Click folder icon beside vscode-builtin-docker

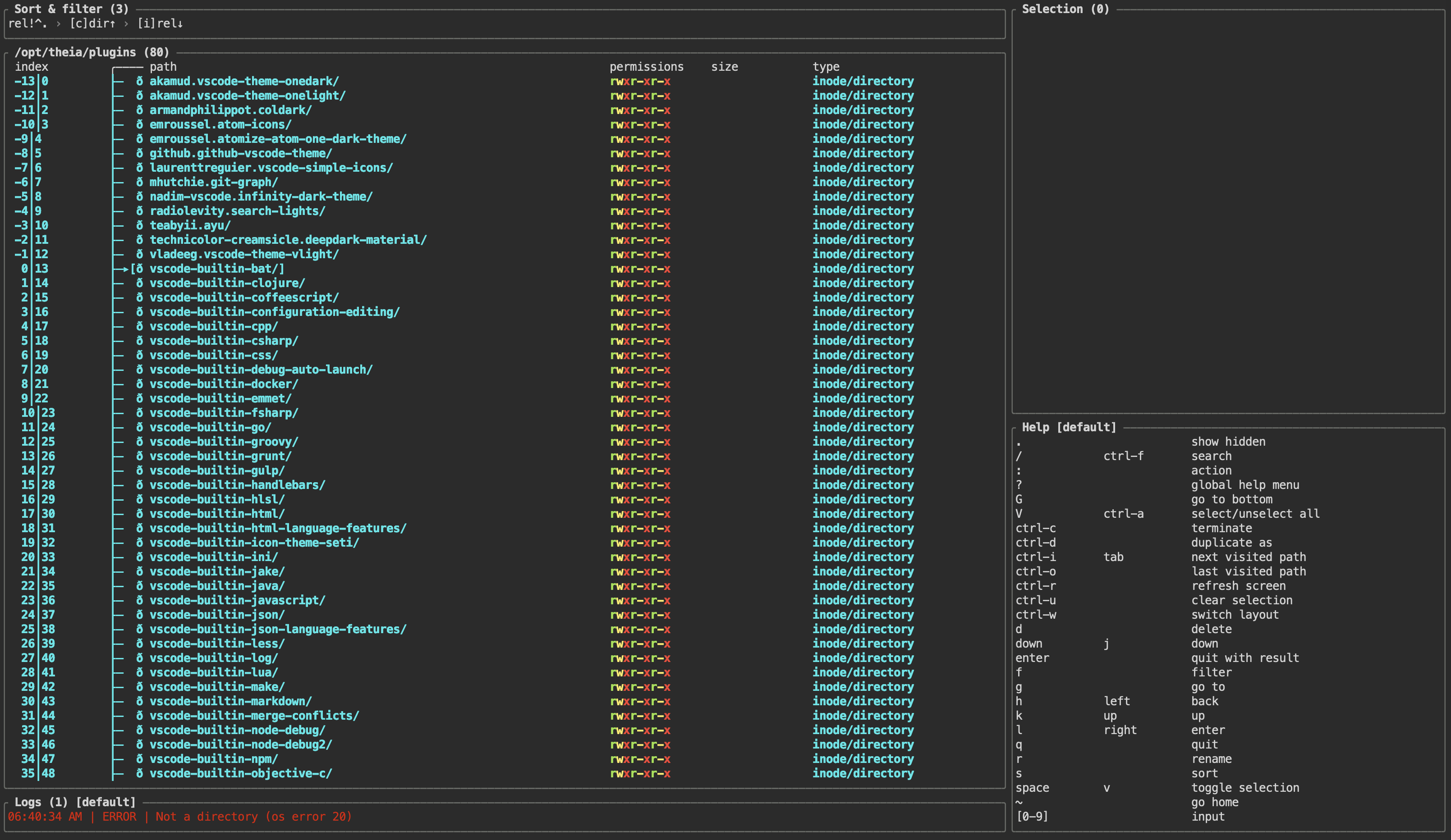pos(139,384)
